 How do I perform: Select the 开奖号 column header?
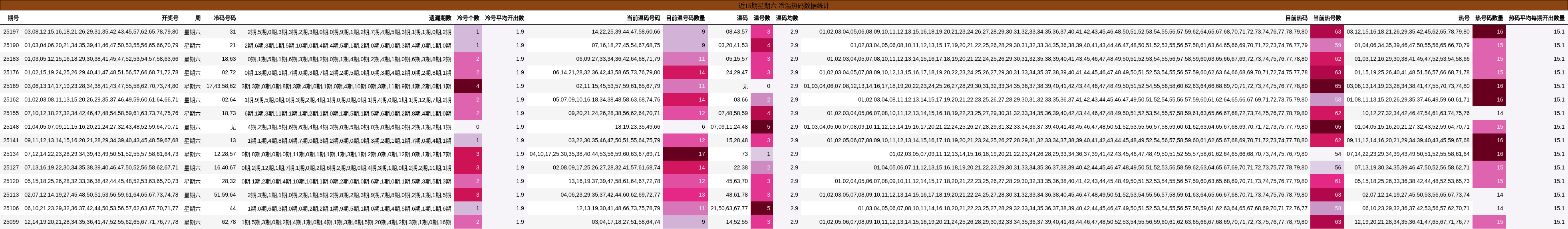point(170,18)
